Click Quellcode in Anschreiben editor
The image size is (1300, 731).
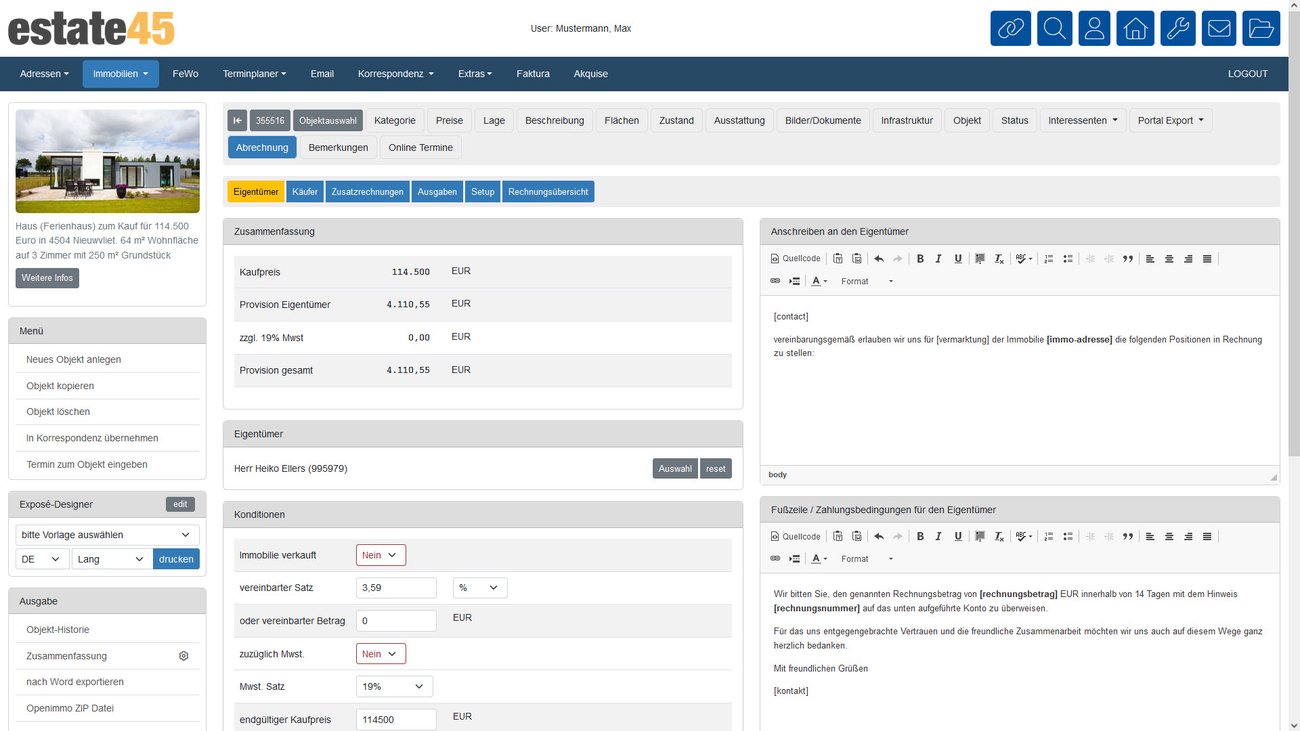(796, 259)
